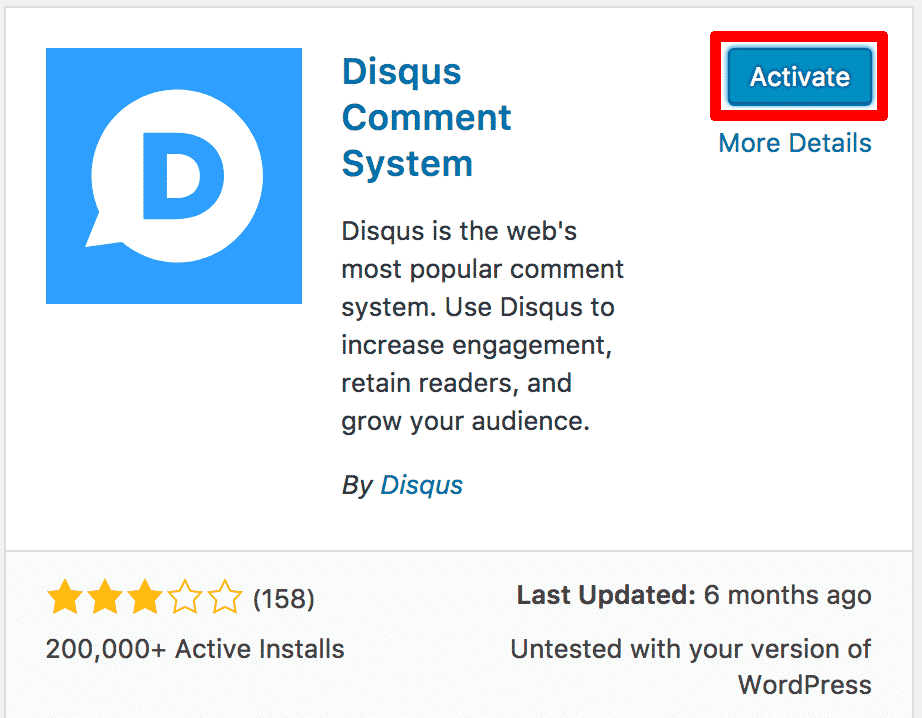Click the white speech bubble tail in logo
This screenshot has height=718, width=922.
coord(103,231)
